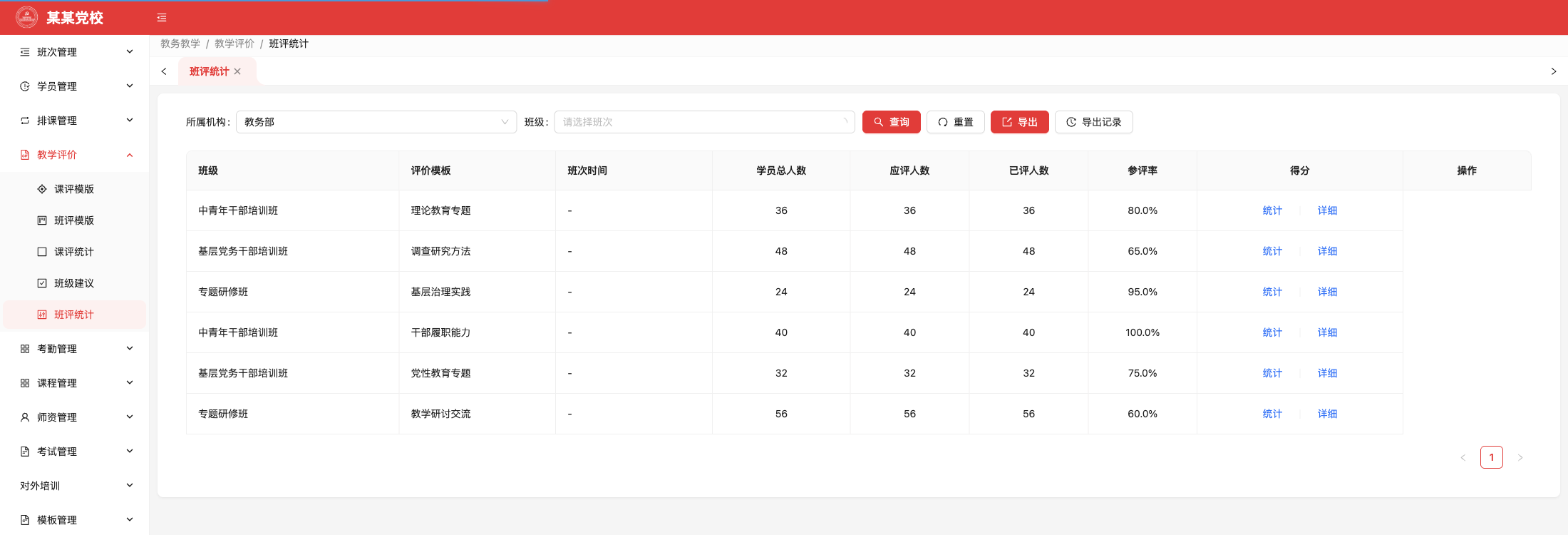The image size is (1568, 535).
Task: Click the school logo icon in header
Action: (x=27, y=17)
